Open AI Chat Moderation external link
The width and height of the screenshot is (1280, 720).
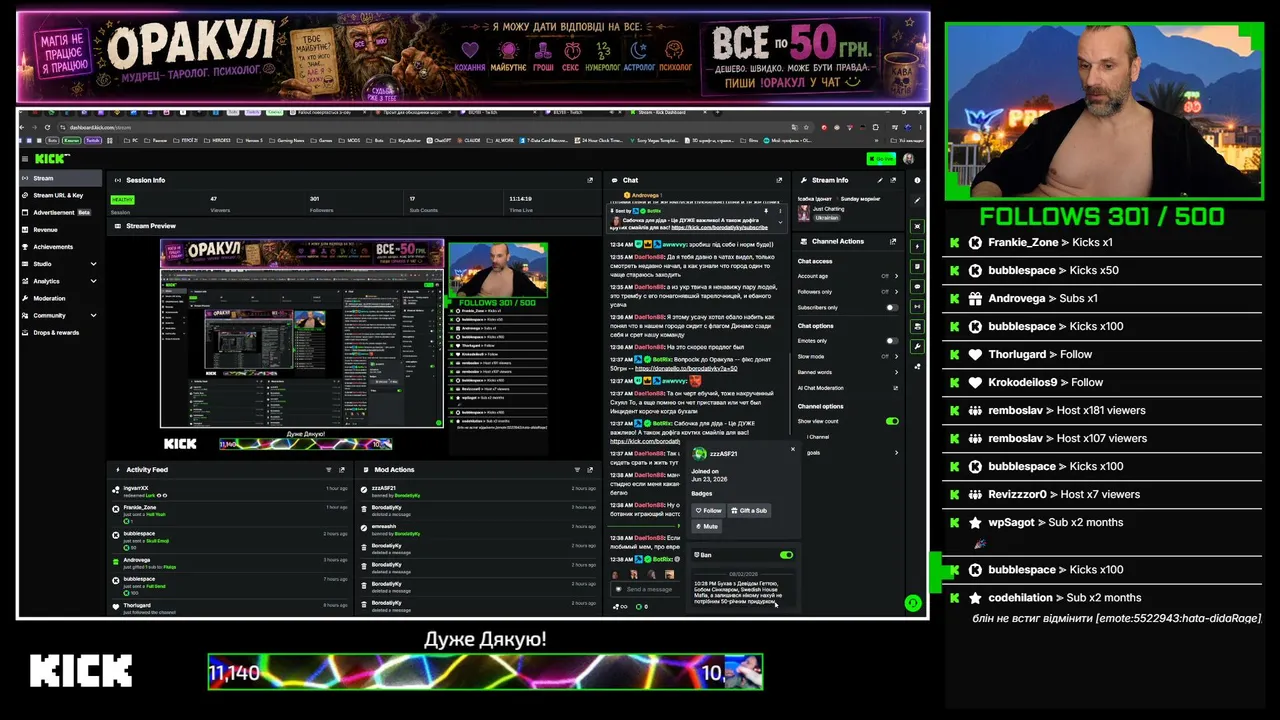[x=895, y=388]
